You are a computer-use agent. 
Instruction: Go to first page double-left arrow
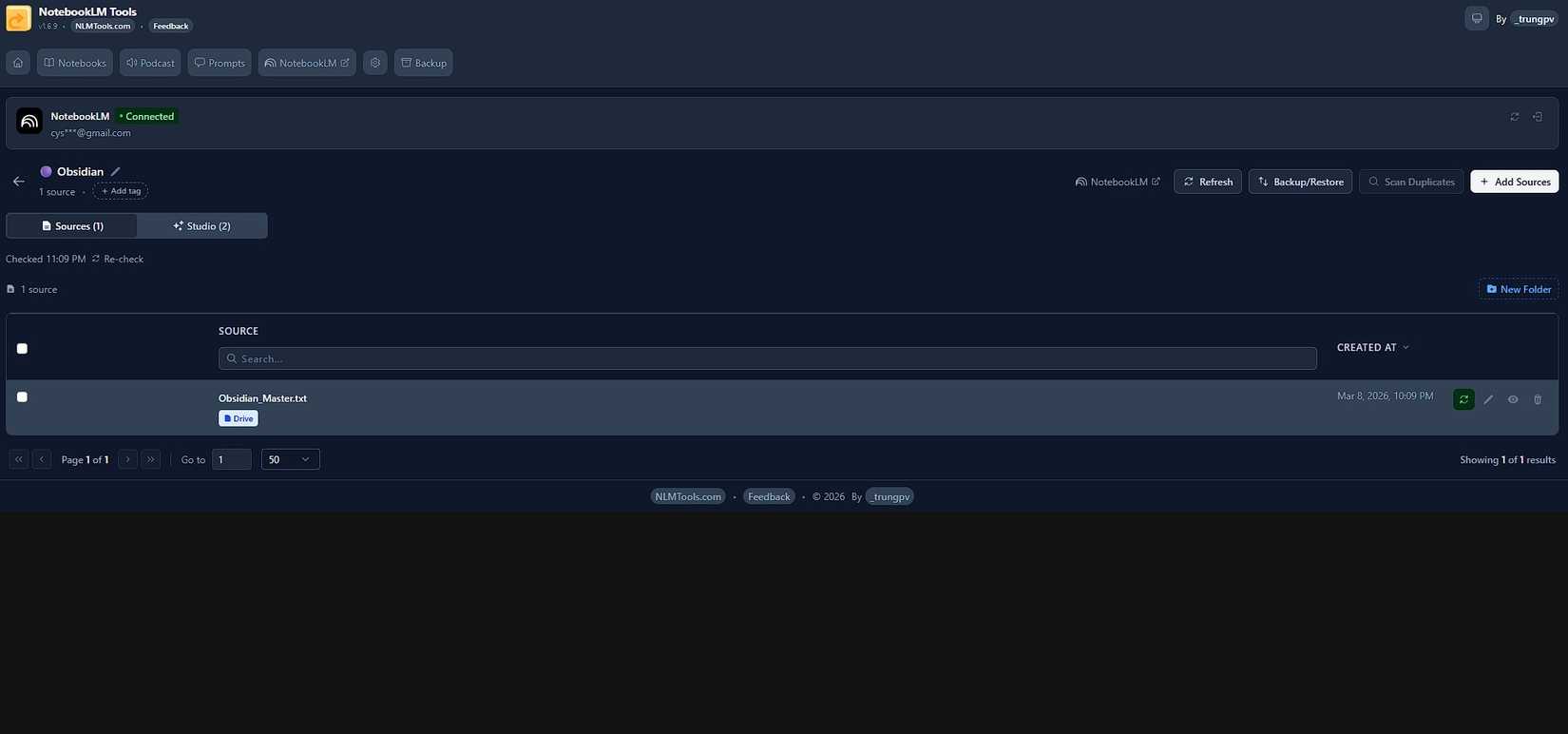tap(19, 459)
